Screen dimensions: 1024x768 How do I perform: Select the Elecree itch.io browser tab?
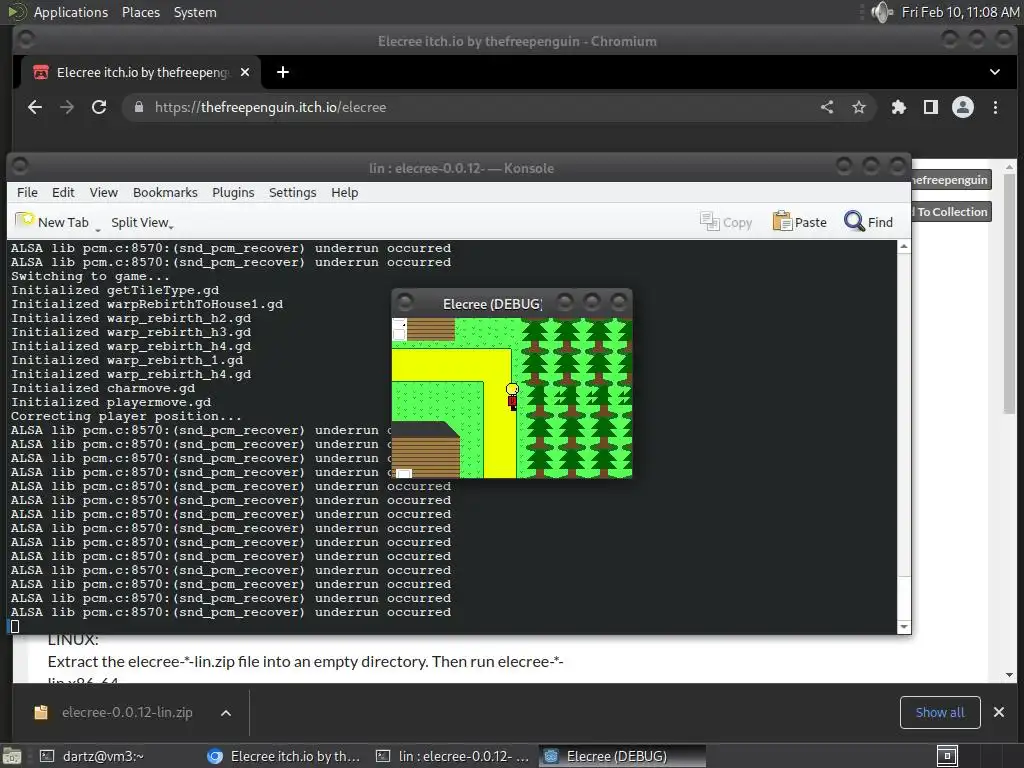point(141,72)
